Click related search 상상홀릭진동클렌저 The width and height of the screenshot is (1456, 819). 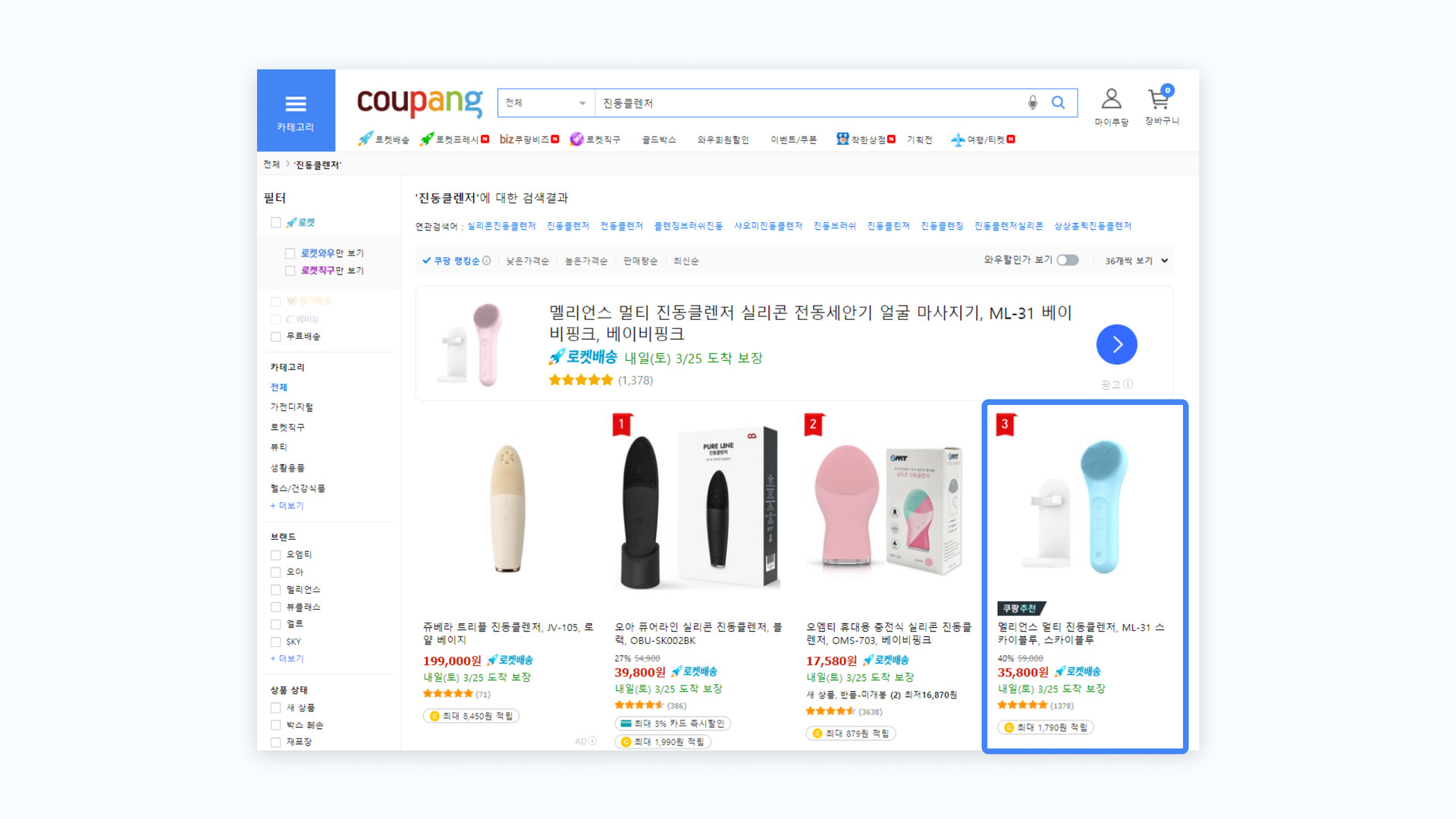(x=1092, y=226)
